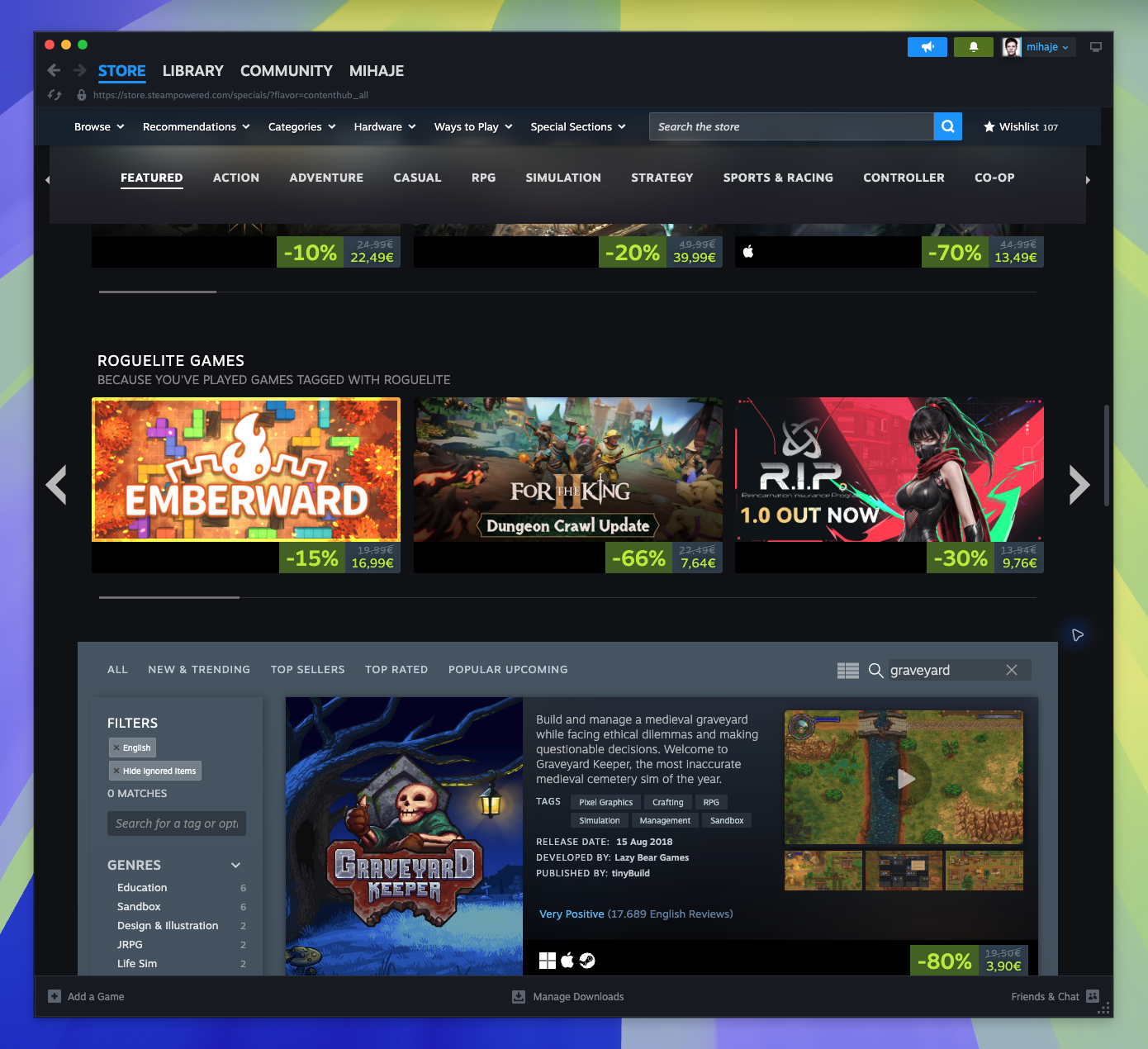The image size is (1148, 1049).
Task: Select the ACTION genre tab
Action: click(236, 178)
